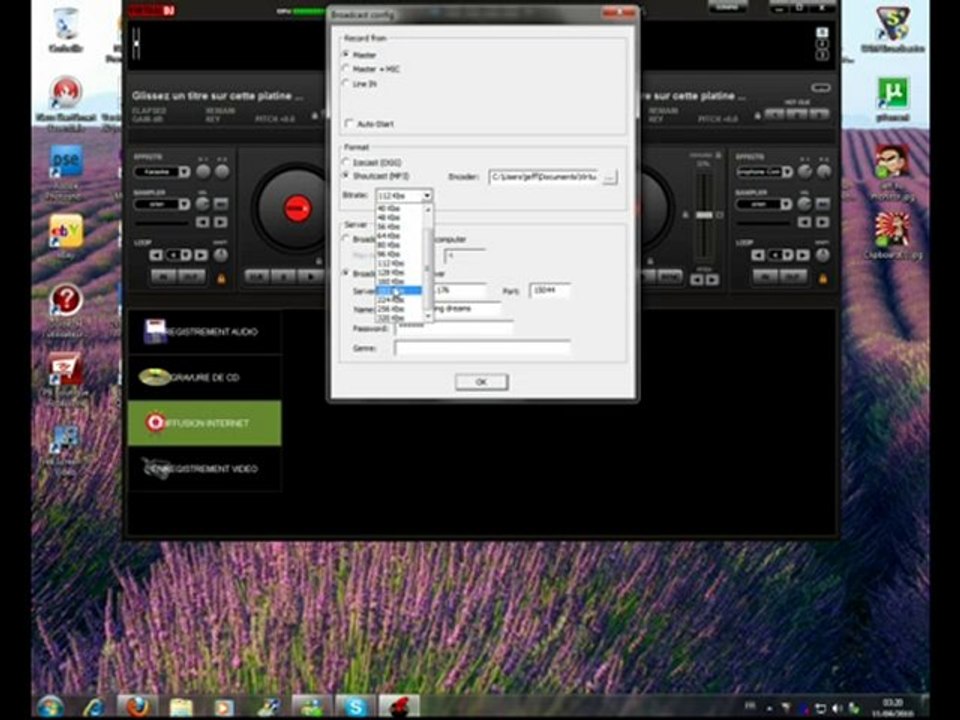Image resolution: width=960 pixels, height=720 pixels.
Task: Open Gravure de CD section
Action: pyautogui.click(x=204, y=377)
